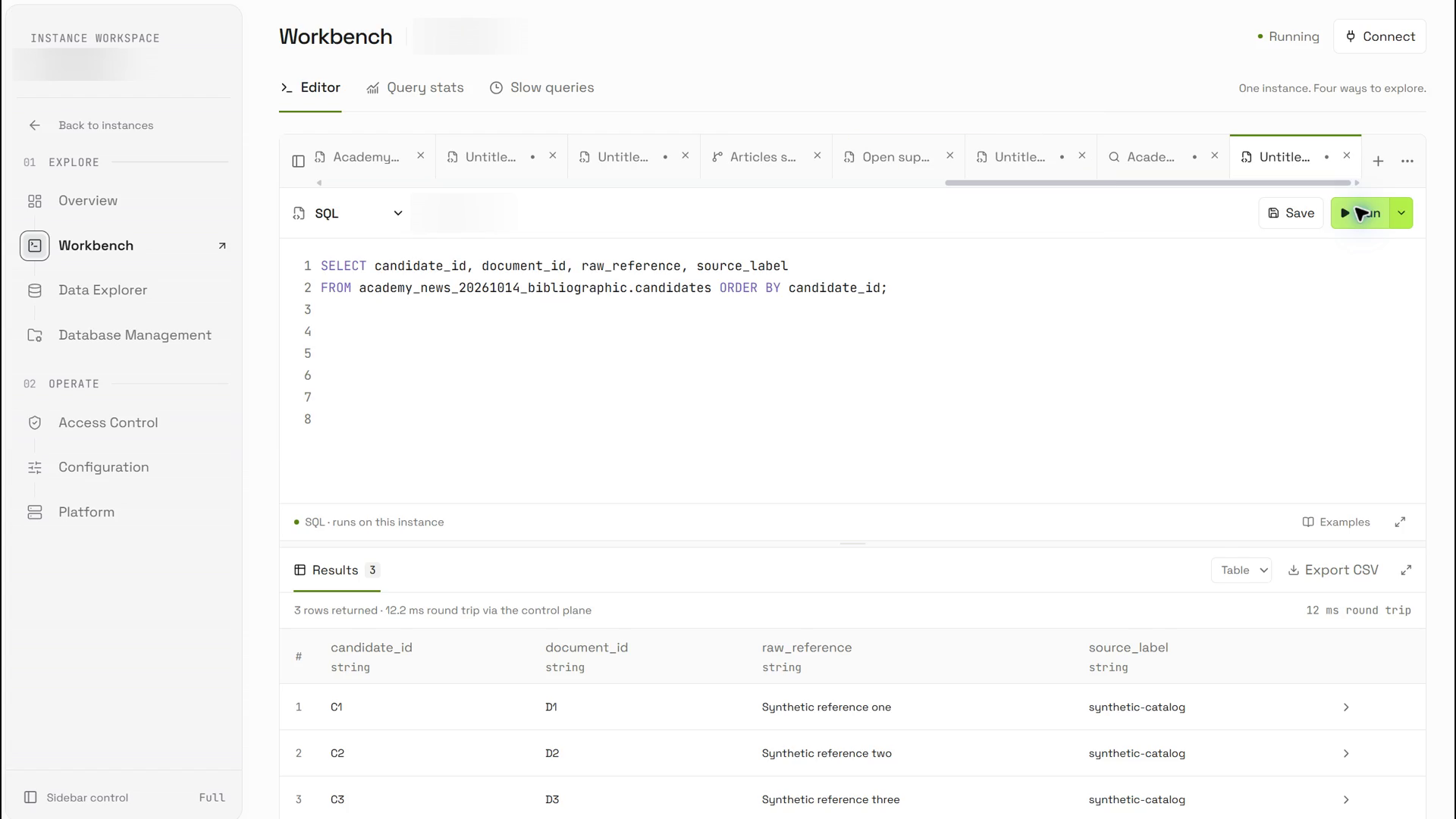Viewport: 1456px width, 819px height.
Task: Close the active Untitled tab
Action: 1347,155
